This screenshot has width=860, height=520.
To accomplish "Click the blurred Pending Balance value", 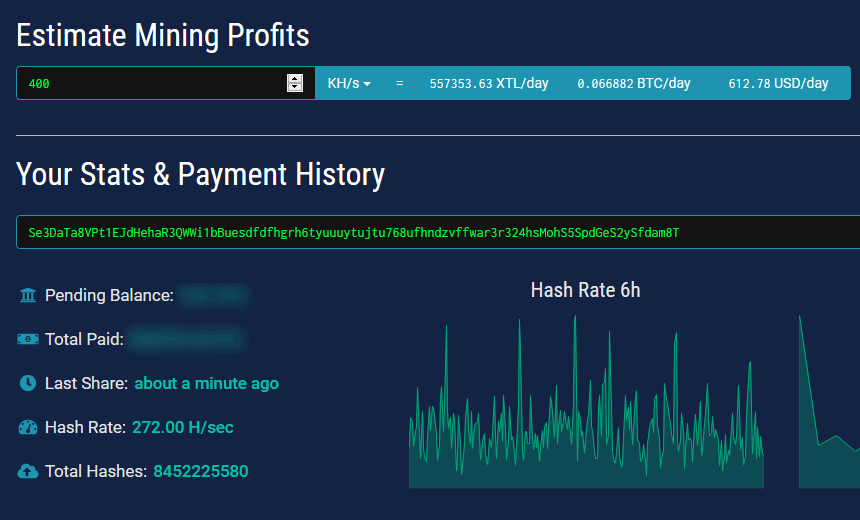I will pos(214,296).
